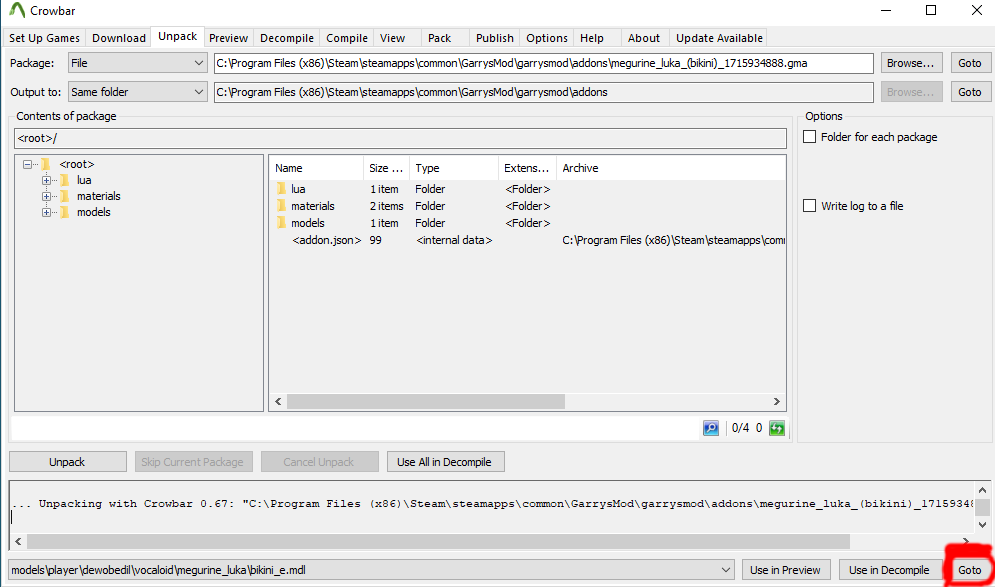
Task: Click Use in Decompile button
Action: click(x=889, y=570)
